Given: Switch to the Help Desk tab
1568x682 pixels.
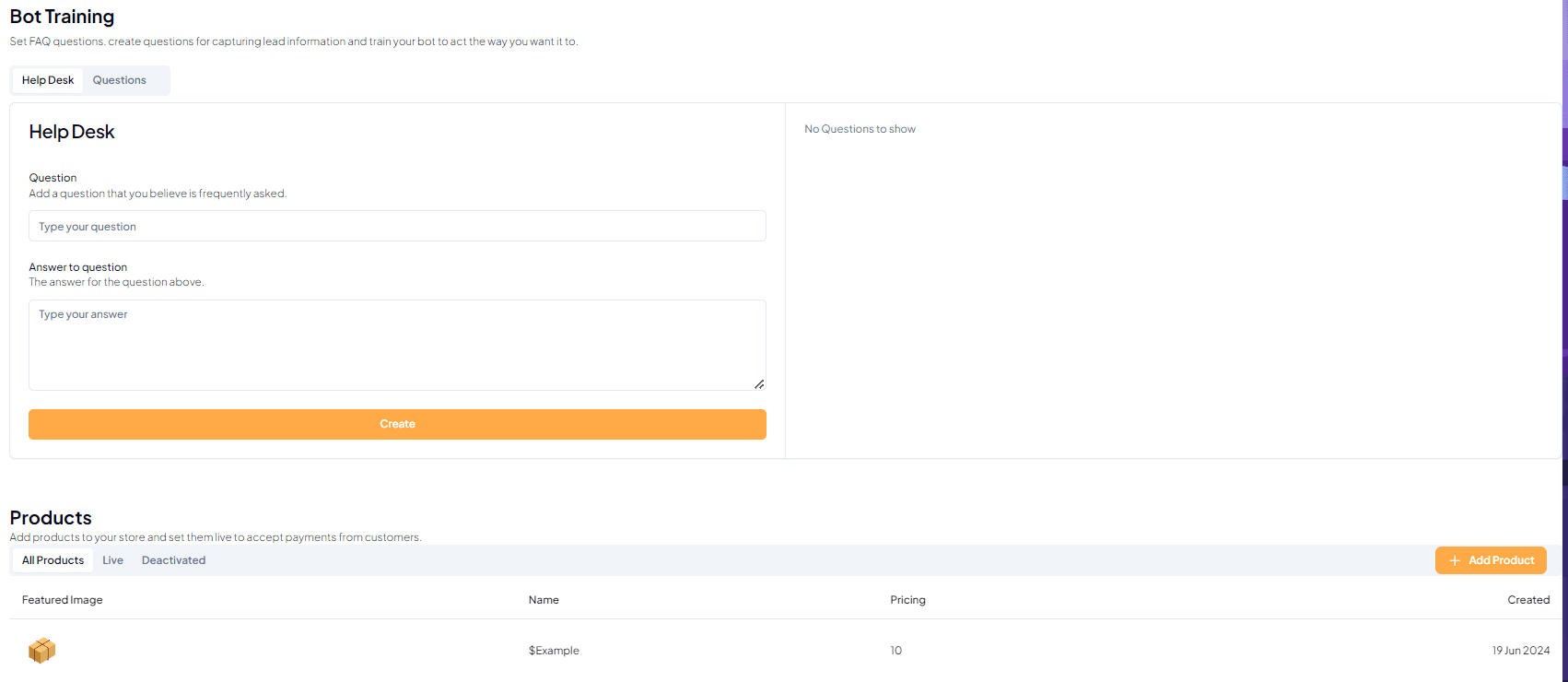Looking at the screenshot, I should [48, 80].
